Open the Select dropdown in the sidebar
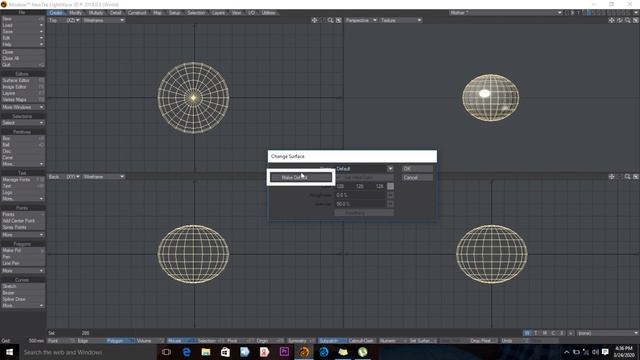This screenshot has width=640, height=360. (23, 122)
